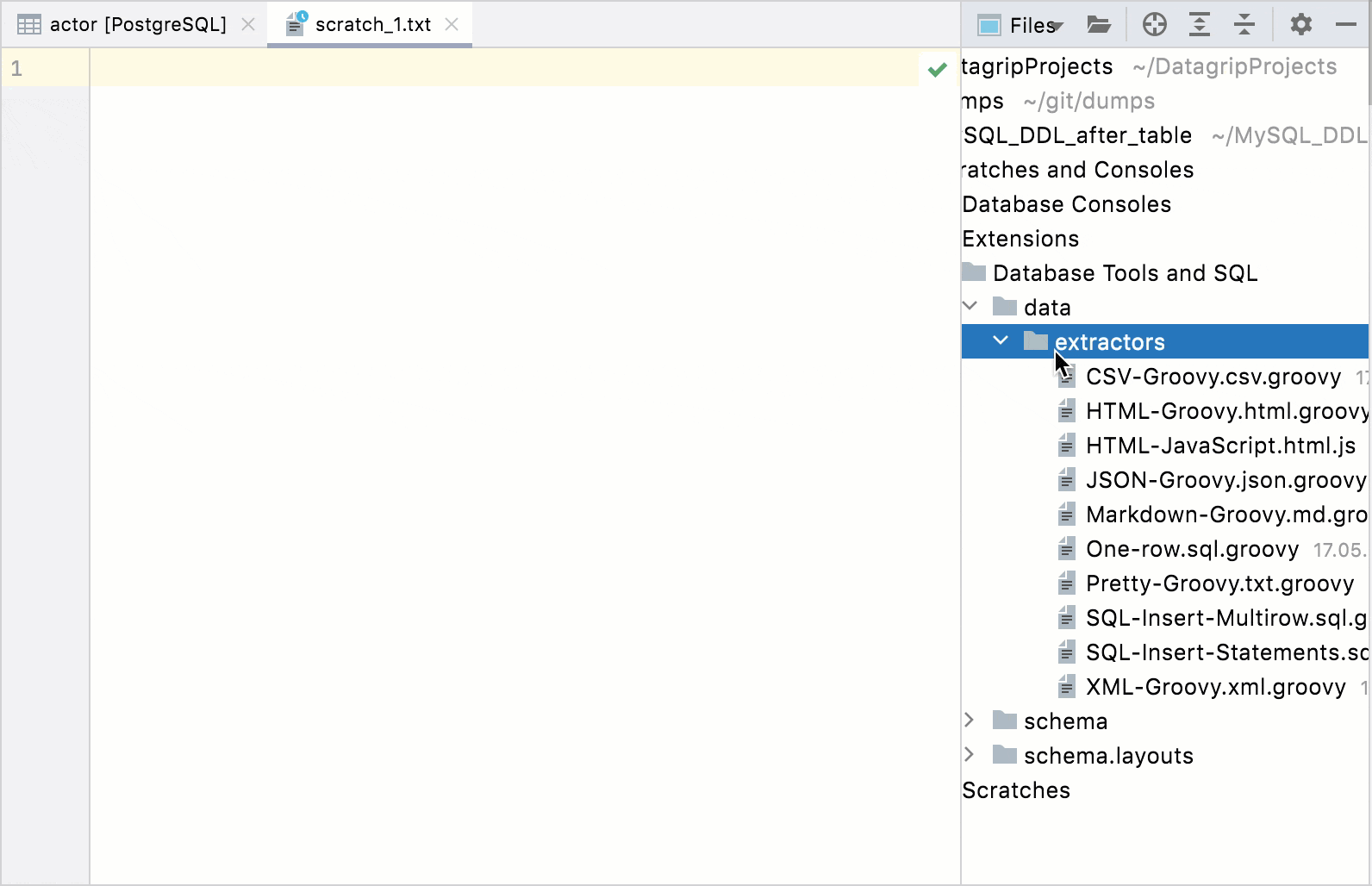The image size is (1372, 886).
Task: Select HTML-JavaScript.html.js file
Action: pyautogui.click(x=1220, y=446)
